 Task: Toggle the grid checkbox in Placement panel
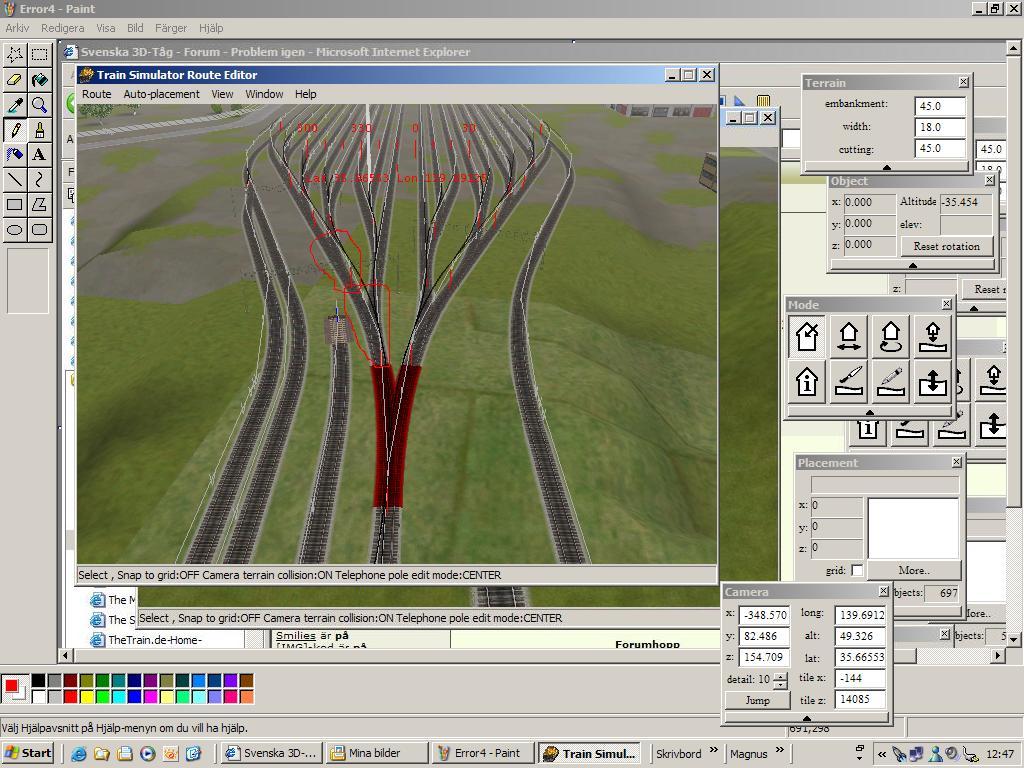(x=857, y=571)
